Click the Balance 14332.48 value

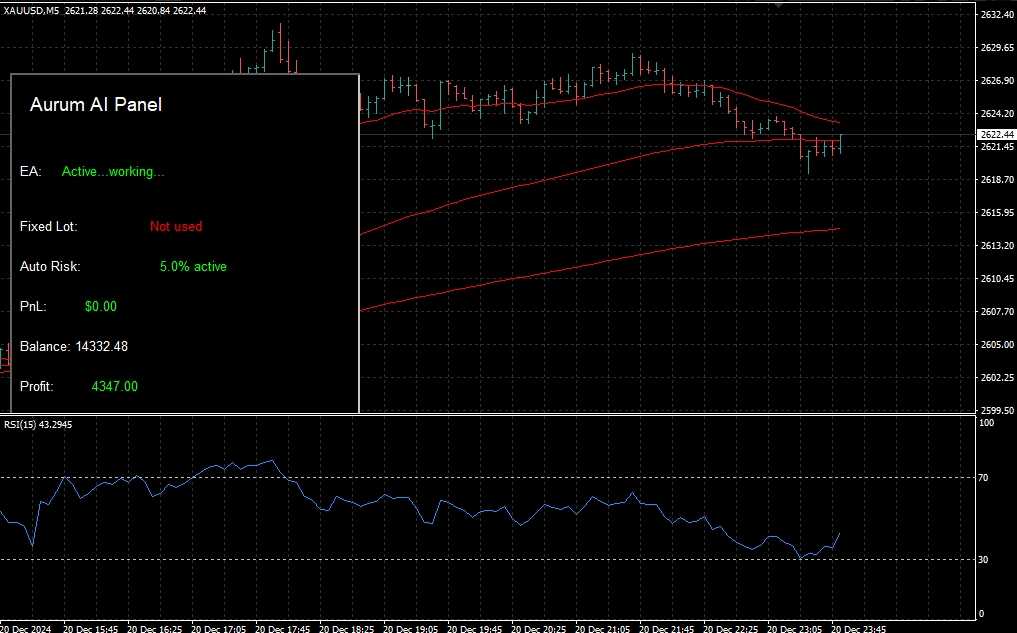point(101,347)
